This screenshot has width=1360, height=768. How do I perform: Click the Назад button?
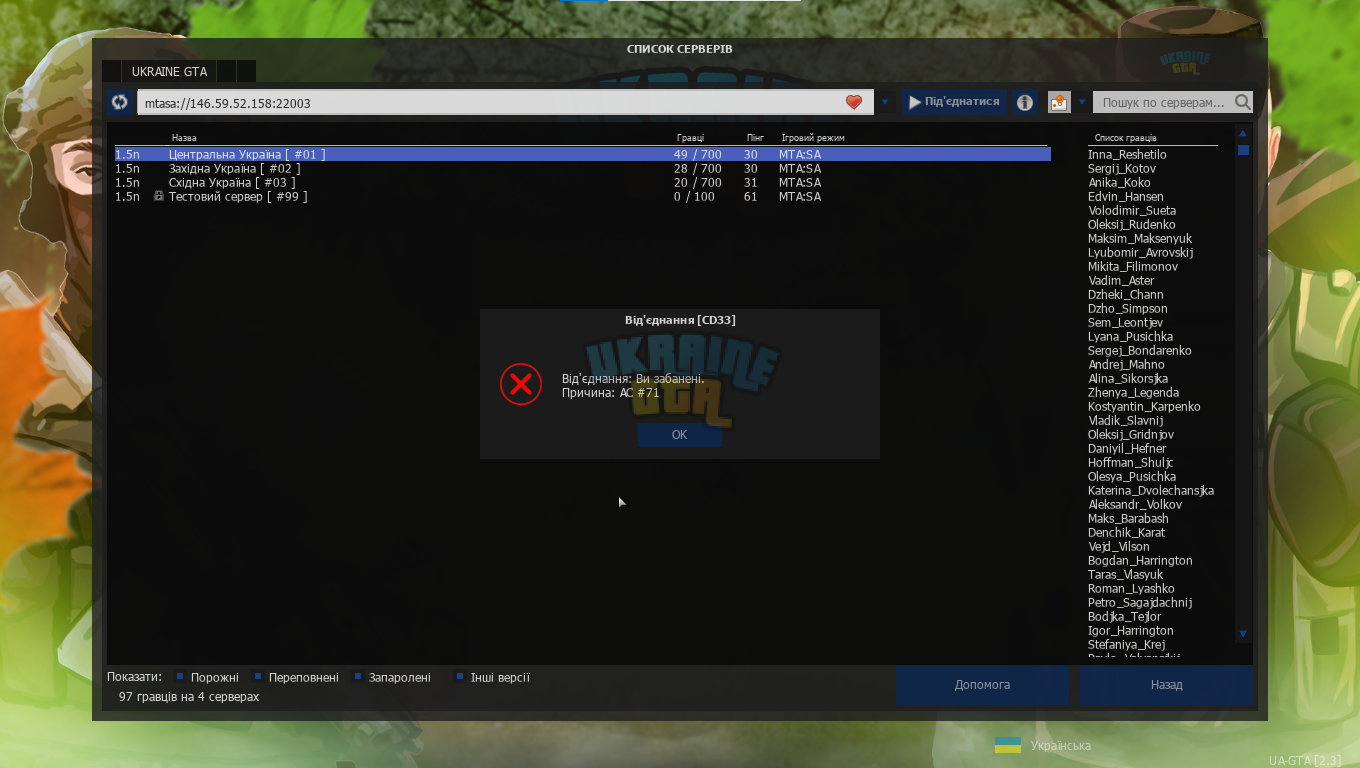click(x=1166, y=685)
